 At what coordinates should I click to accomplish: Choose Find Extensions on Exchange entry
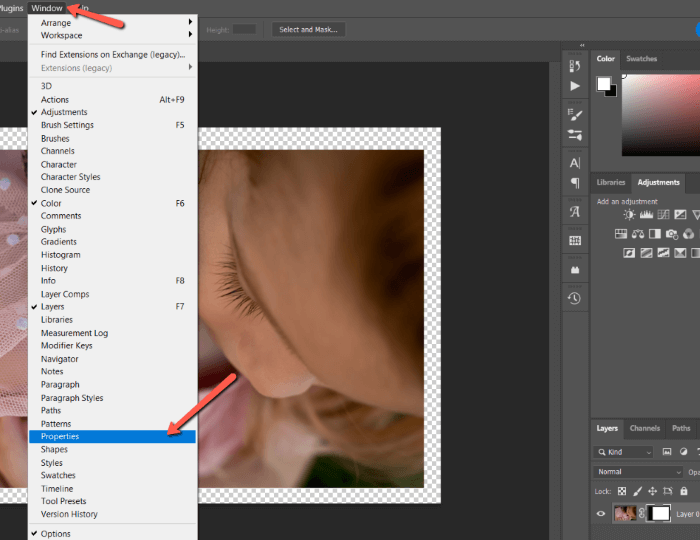tap(112, 54)
